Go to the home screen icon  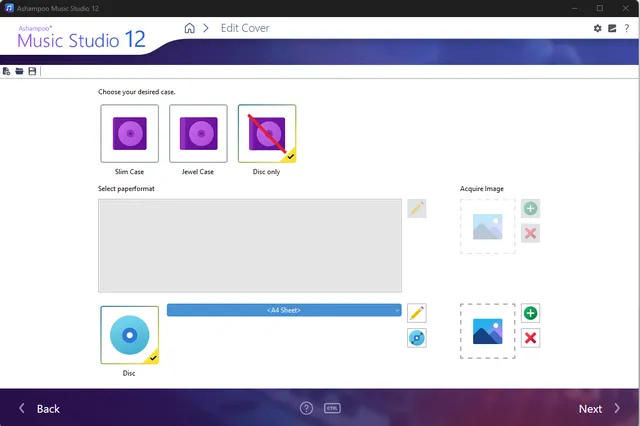point(189,28)
